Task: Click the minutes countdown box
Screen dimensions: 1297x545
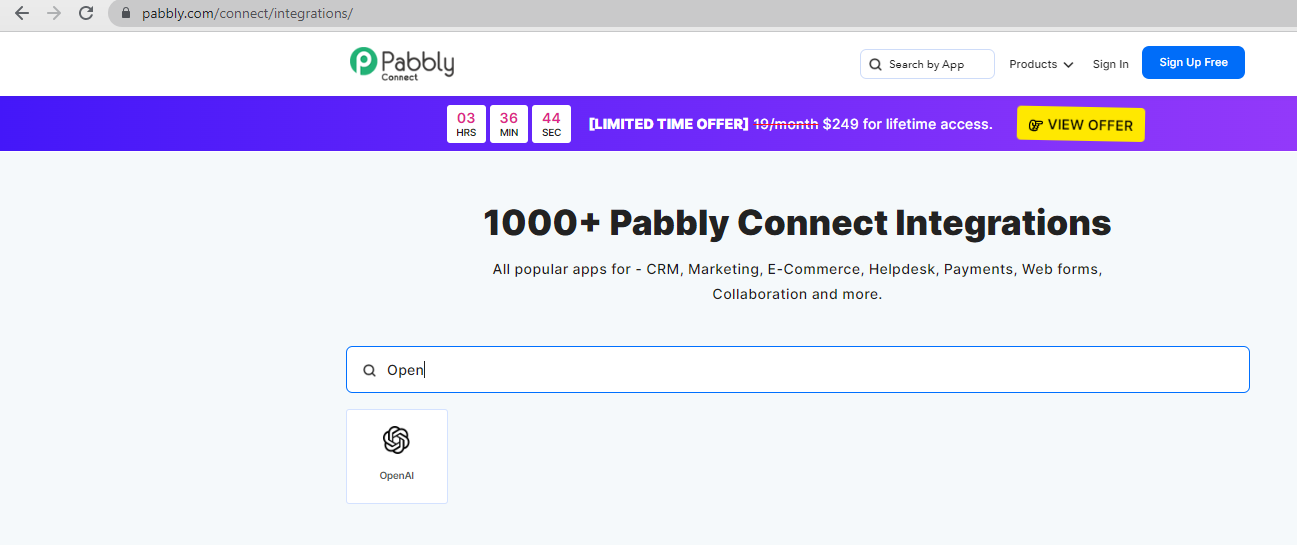Action: pos(509,124)
